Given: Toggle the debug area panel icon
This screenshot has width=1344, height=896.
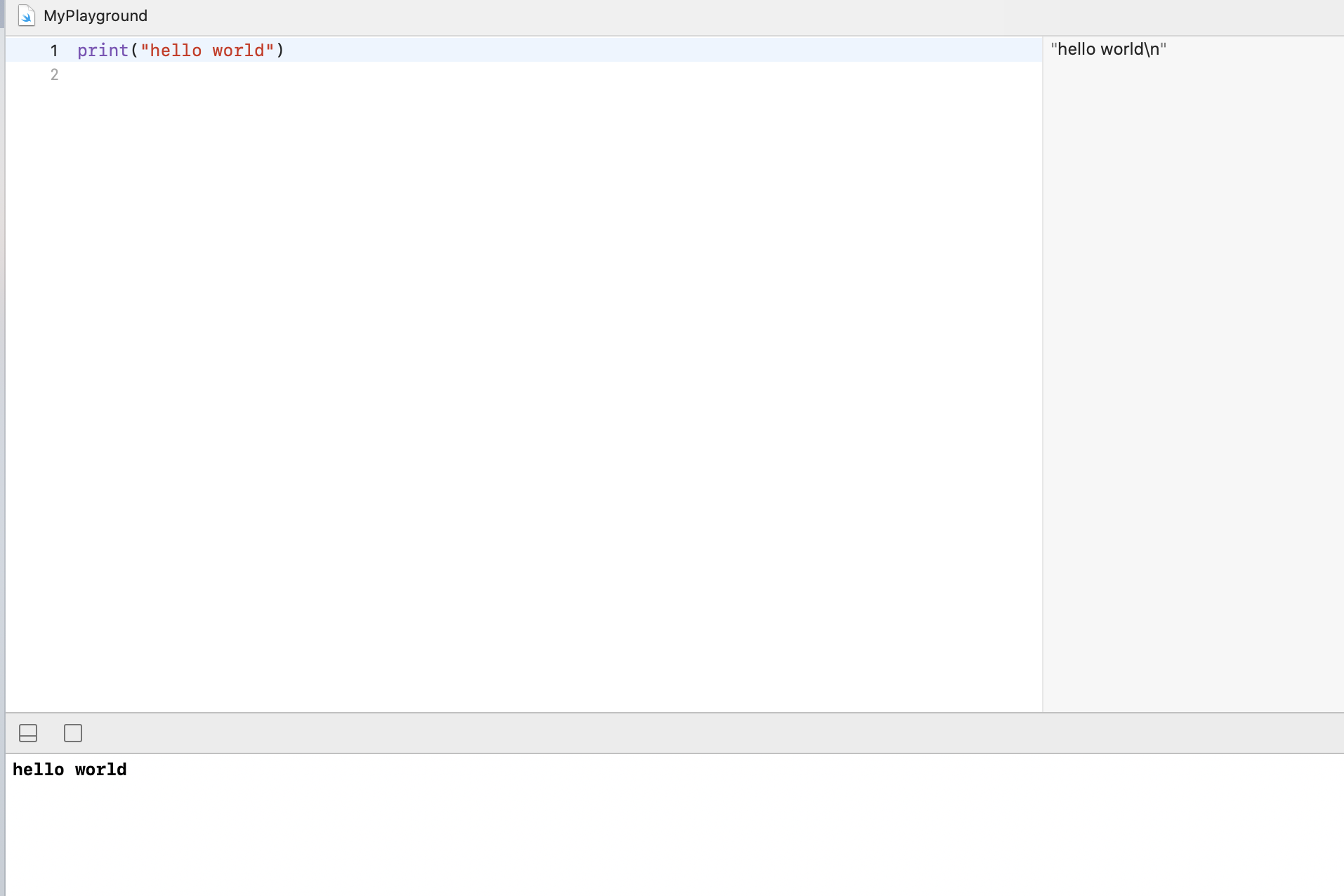Looking at the screenshot, I should [28, 733].
